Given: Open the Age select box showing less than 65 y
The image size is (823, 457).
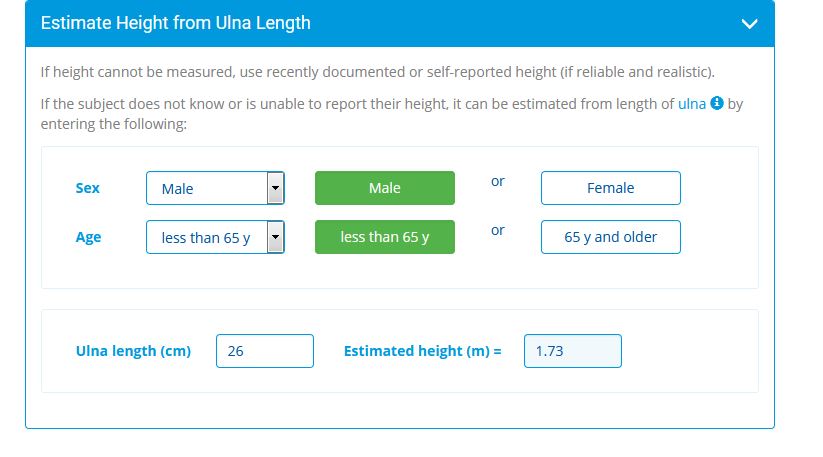Looking at the screenshot, I should click(x=215, y=237).
